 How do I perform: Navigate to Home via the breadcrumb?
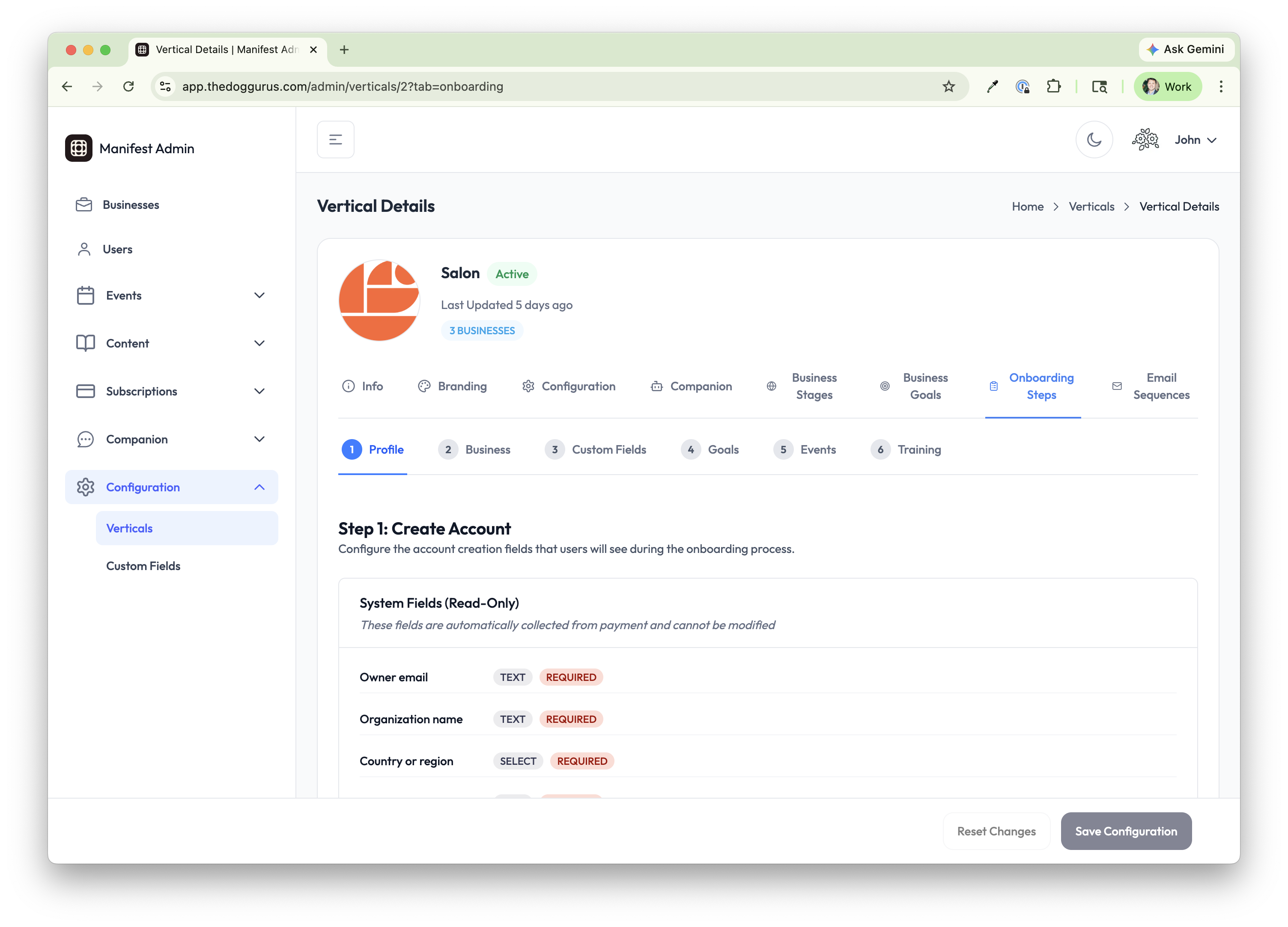click(1027, 206)
